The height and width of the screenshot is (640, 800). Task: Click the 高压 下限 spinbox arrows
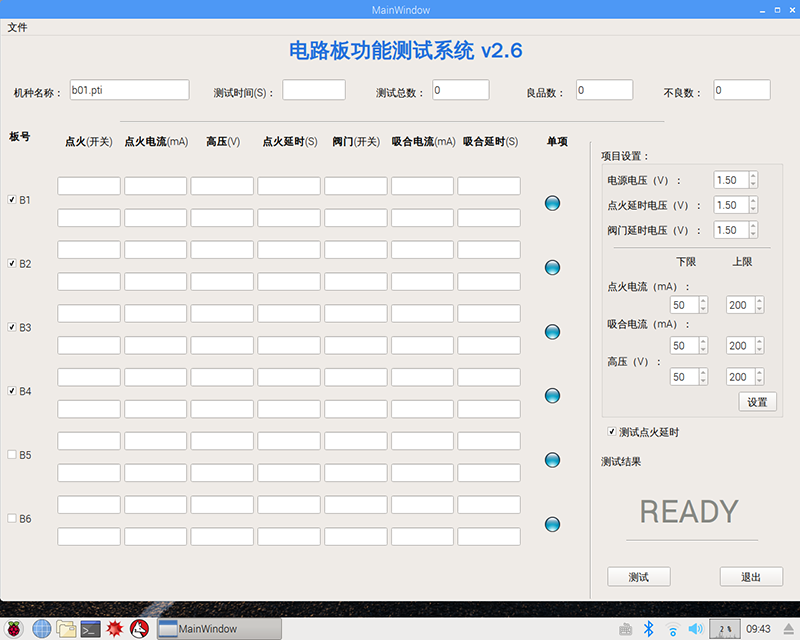pos(703,377)
